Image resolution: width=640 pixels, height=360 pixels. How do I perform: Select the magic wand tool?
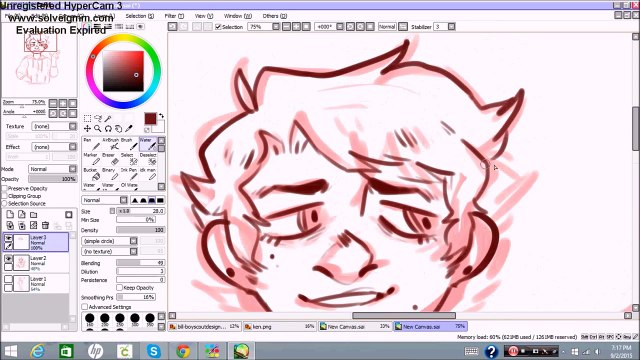[x=108, y=118]
